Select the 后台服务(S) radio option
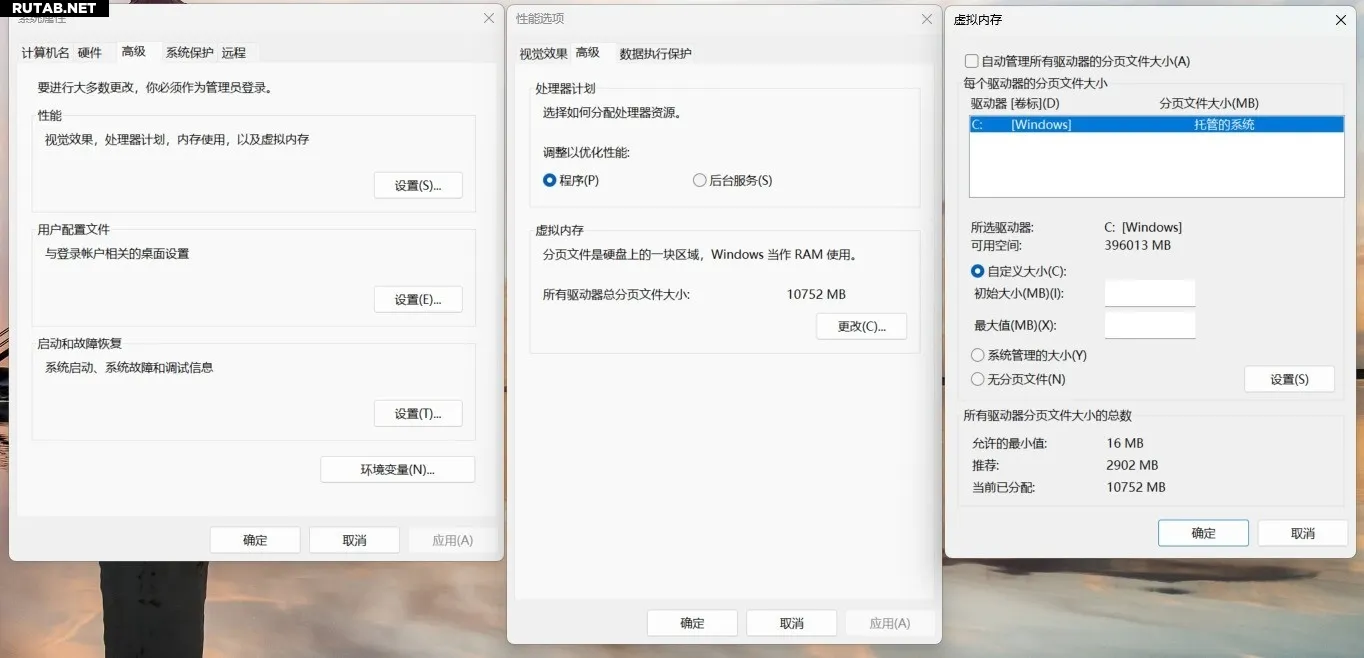This screenshot has width=1364, height=658. 699,181
